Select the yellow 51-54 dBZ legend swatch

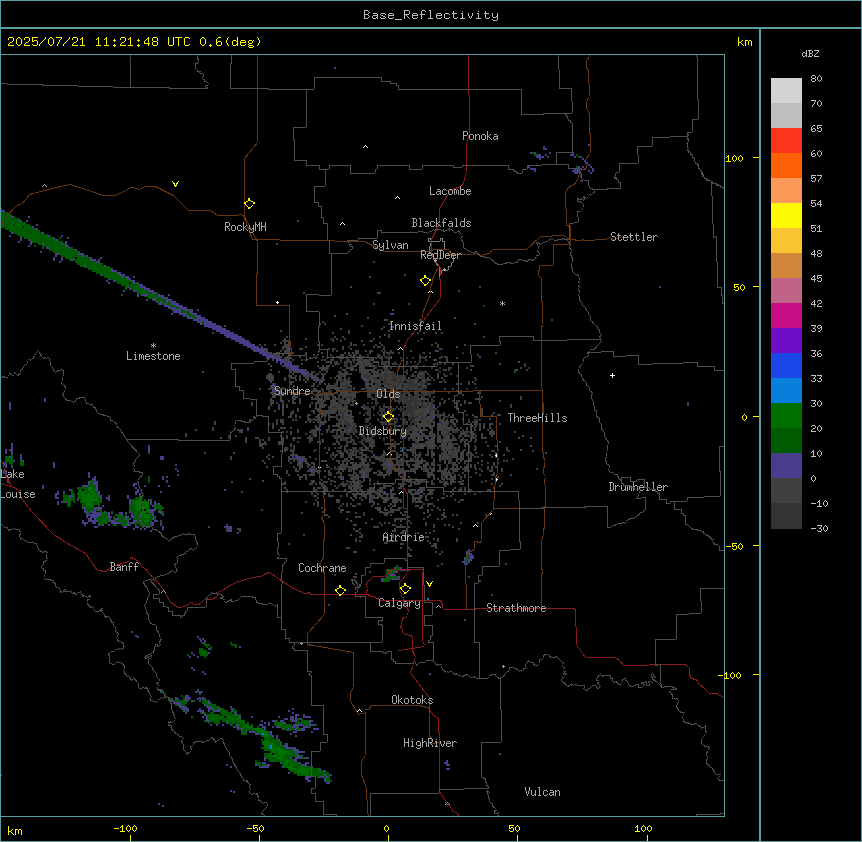coord(786,215)
